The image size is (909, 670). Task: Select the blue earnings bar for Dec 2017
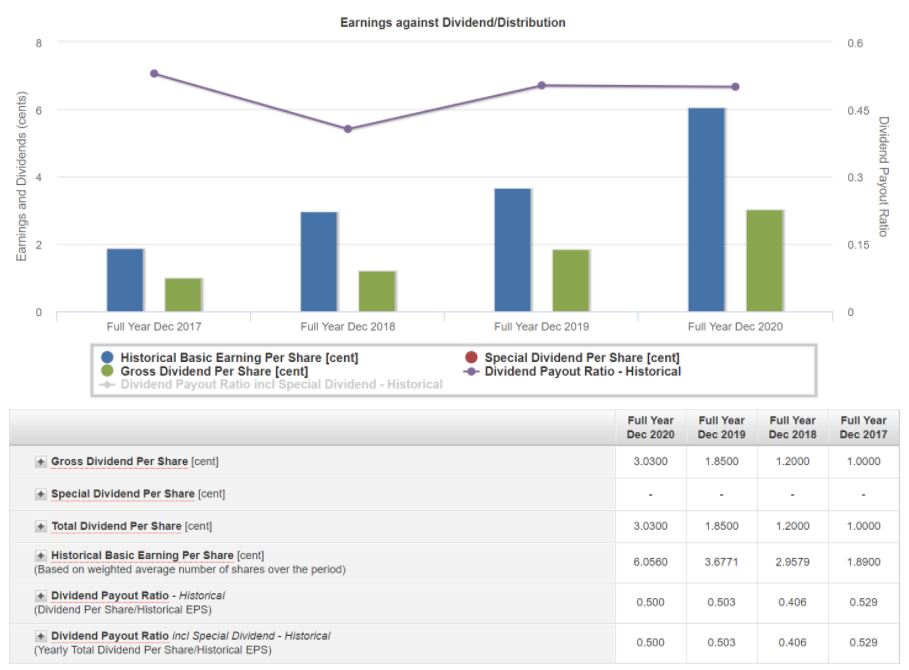[x=125, y=280]
